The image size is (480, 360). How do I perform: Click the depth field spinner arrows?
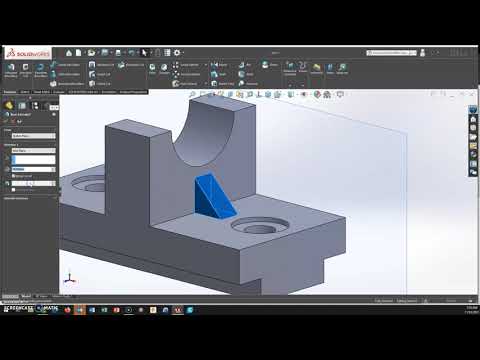(x=53, y=169)
